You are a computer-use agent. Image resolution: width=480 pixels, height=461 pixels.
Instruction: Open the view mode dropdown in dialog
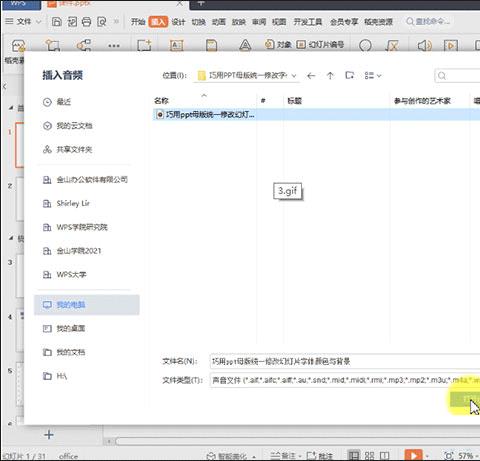(x=373, y=76)
